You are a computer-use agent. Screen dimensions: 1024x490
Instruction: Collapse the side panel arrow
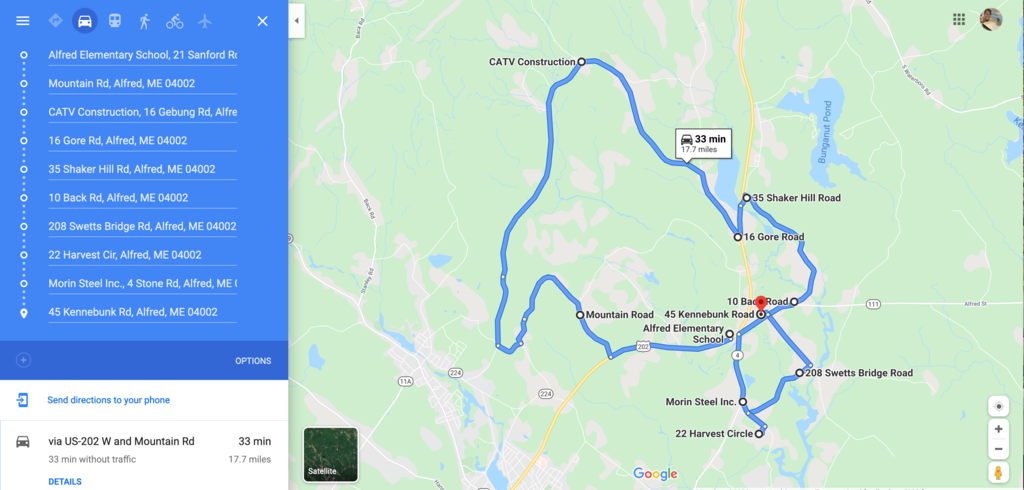[296, 21]
